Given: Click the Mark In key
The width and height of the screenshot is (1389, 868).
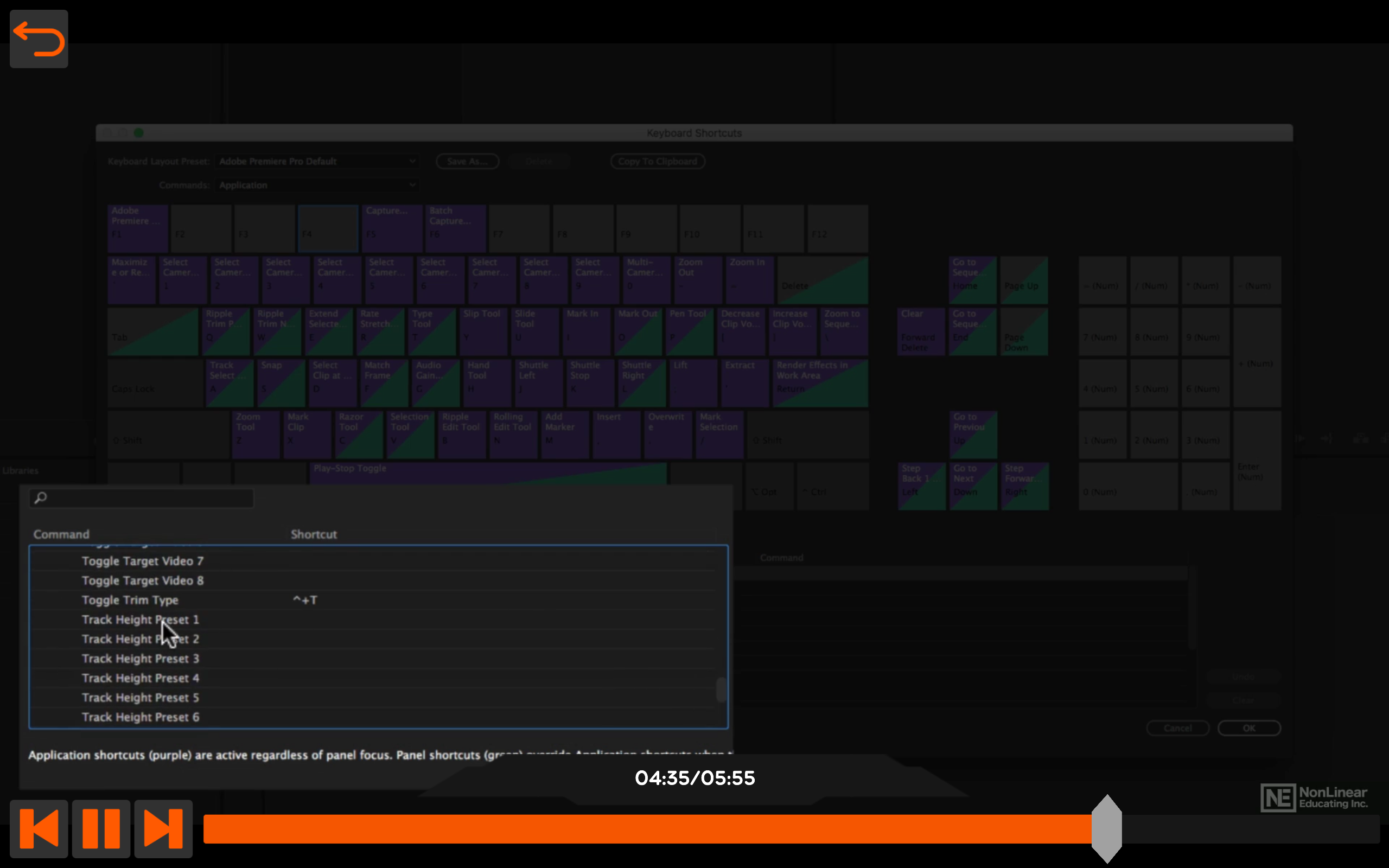Looking at the screenshot, I should (587, 331).
